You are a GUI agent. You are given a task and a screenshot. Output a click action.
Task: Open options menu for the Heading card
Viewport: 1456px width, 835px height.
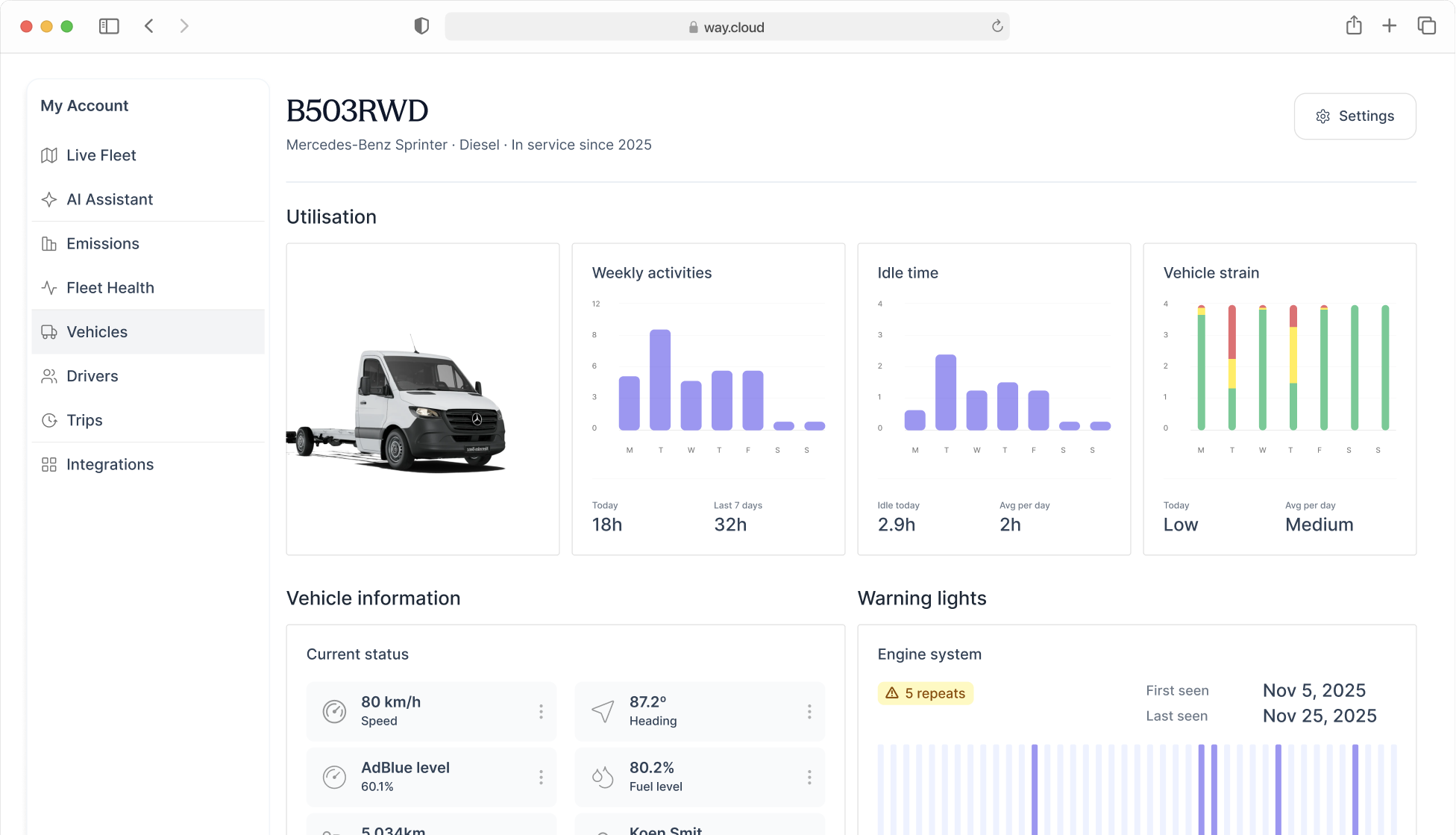(809, 711)
